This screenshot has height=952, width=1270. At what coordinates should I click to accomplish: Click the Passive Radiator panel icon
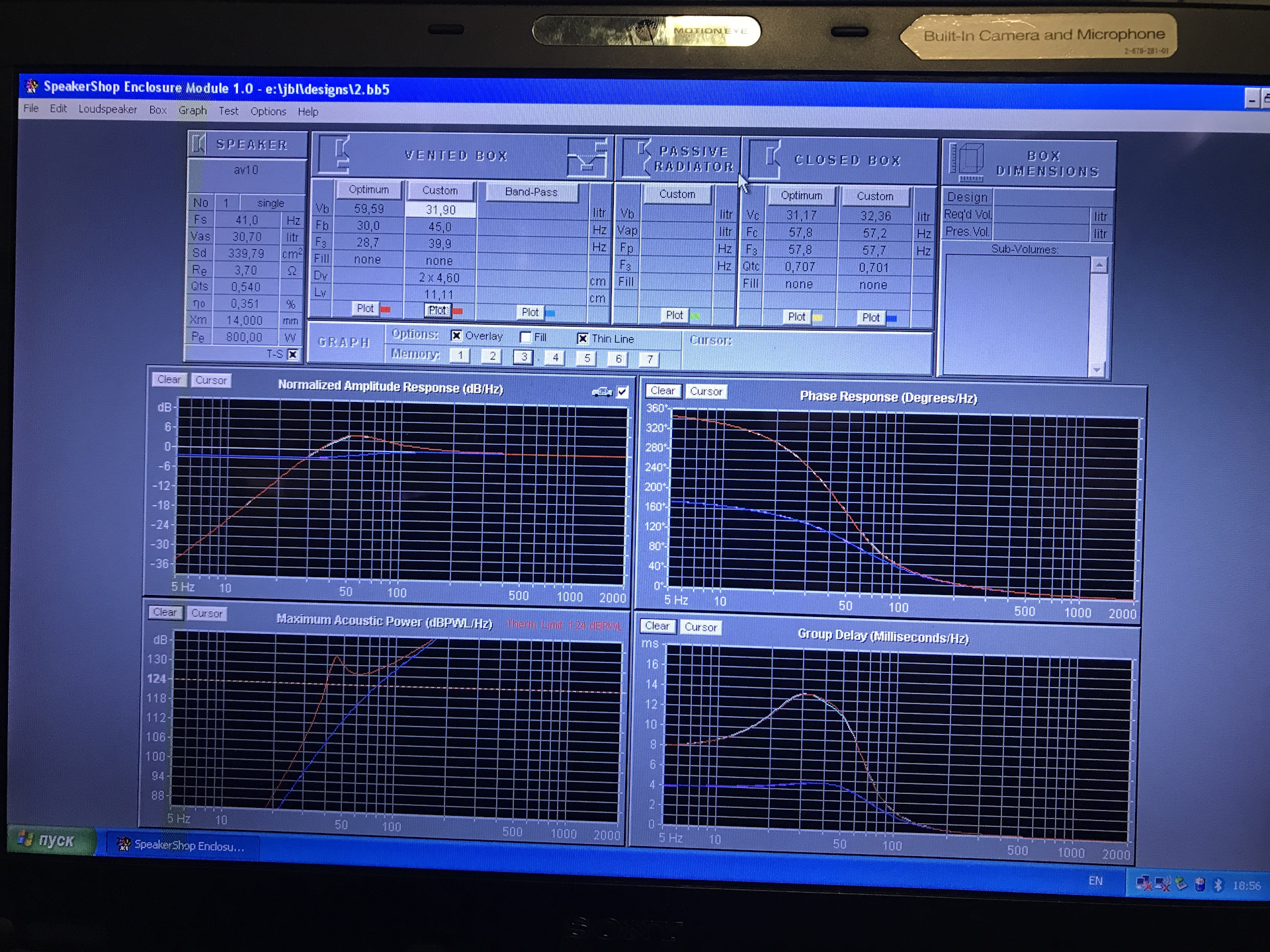click(636, 160)
